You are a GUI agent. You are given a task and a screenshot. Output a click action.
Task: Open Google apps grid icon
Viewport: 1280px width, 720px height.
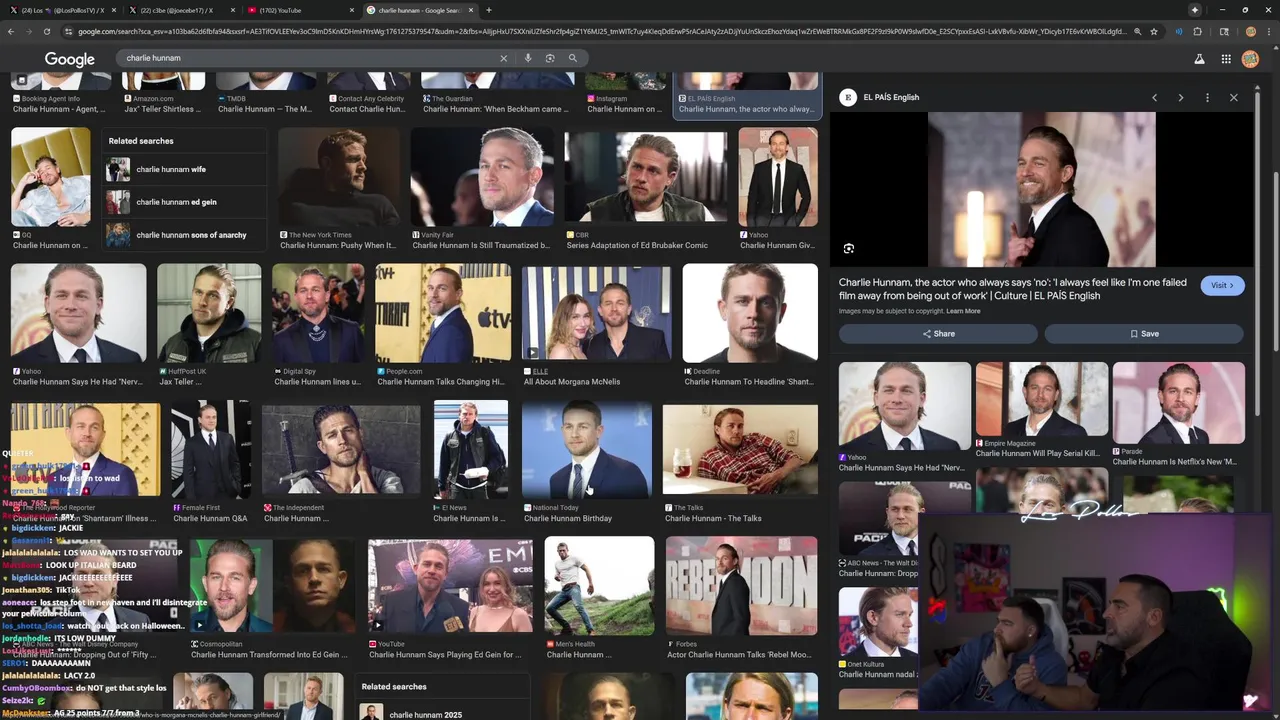tap(1226, 59)
